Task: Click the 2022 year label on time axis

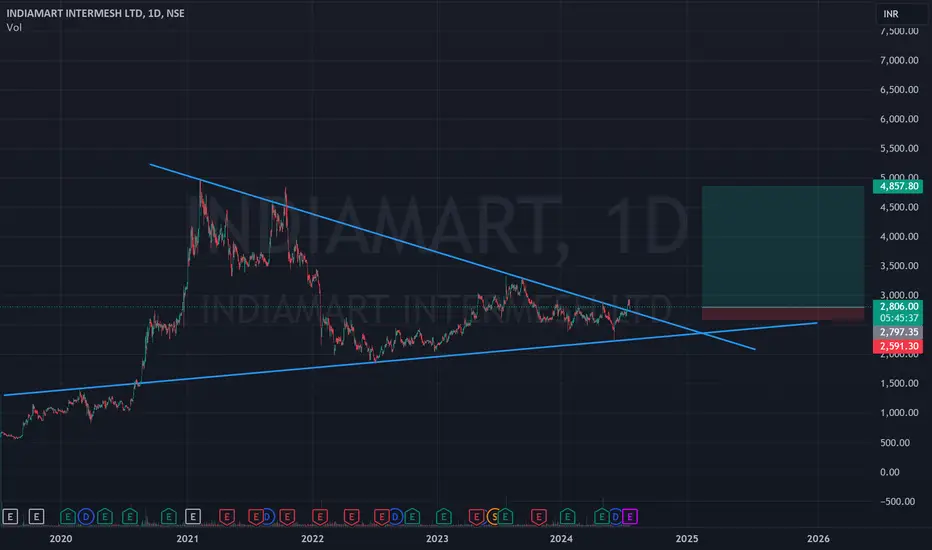Action: (313, 539)
